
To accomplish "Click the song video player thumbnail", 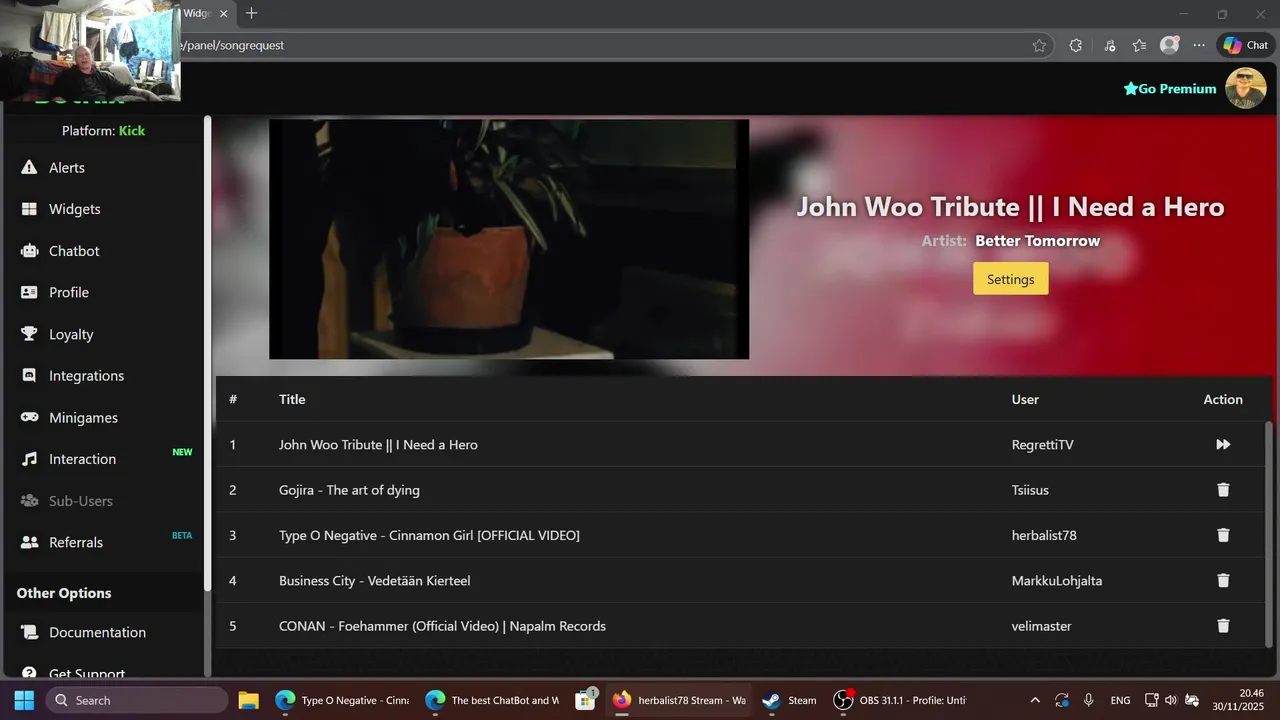I will tap(509, 239).
